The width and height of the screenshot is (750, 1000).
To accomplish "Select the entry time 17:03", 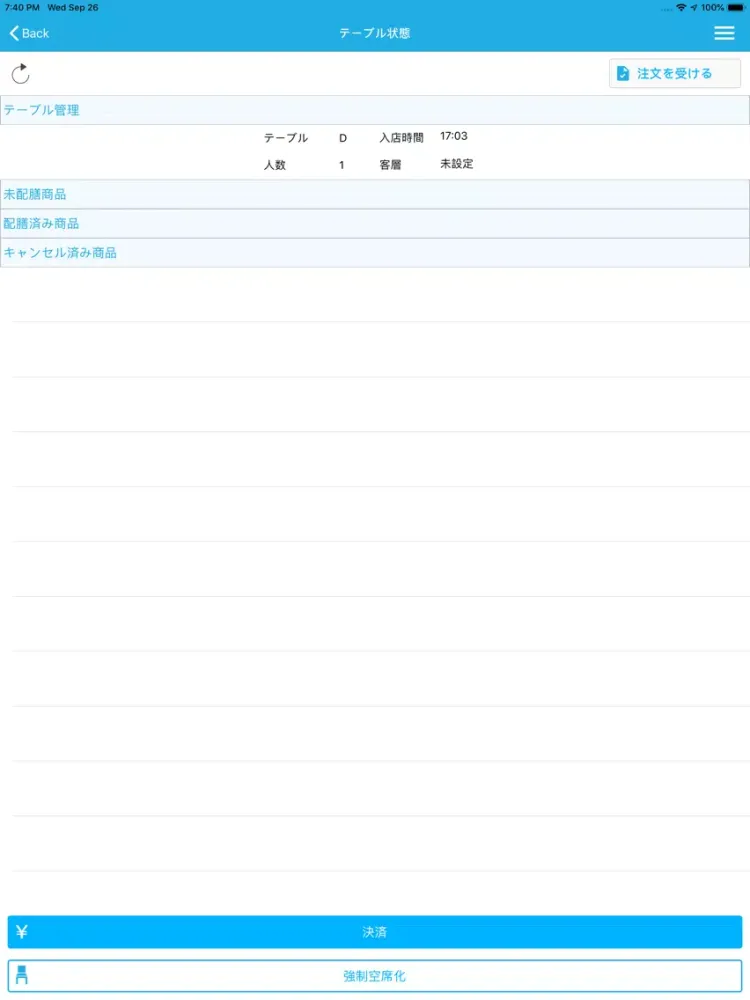I will [453, 136].
